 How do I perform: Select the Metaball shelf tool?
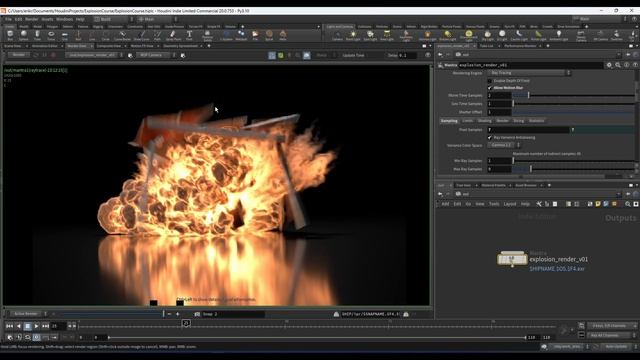click(241, 36)
